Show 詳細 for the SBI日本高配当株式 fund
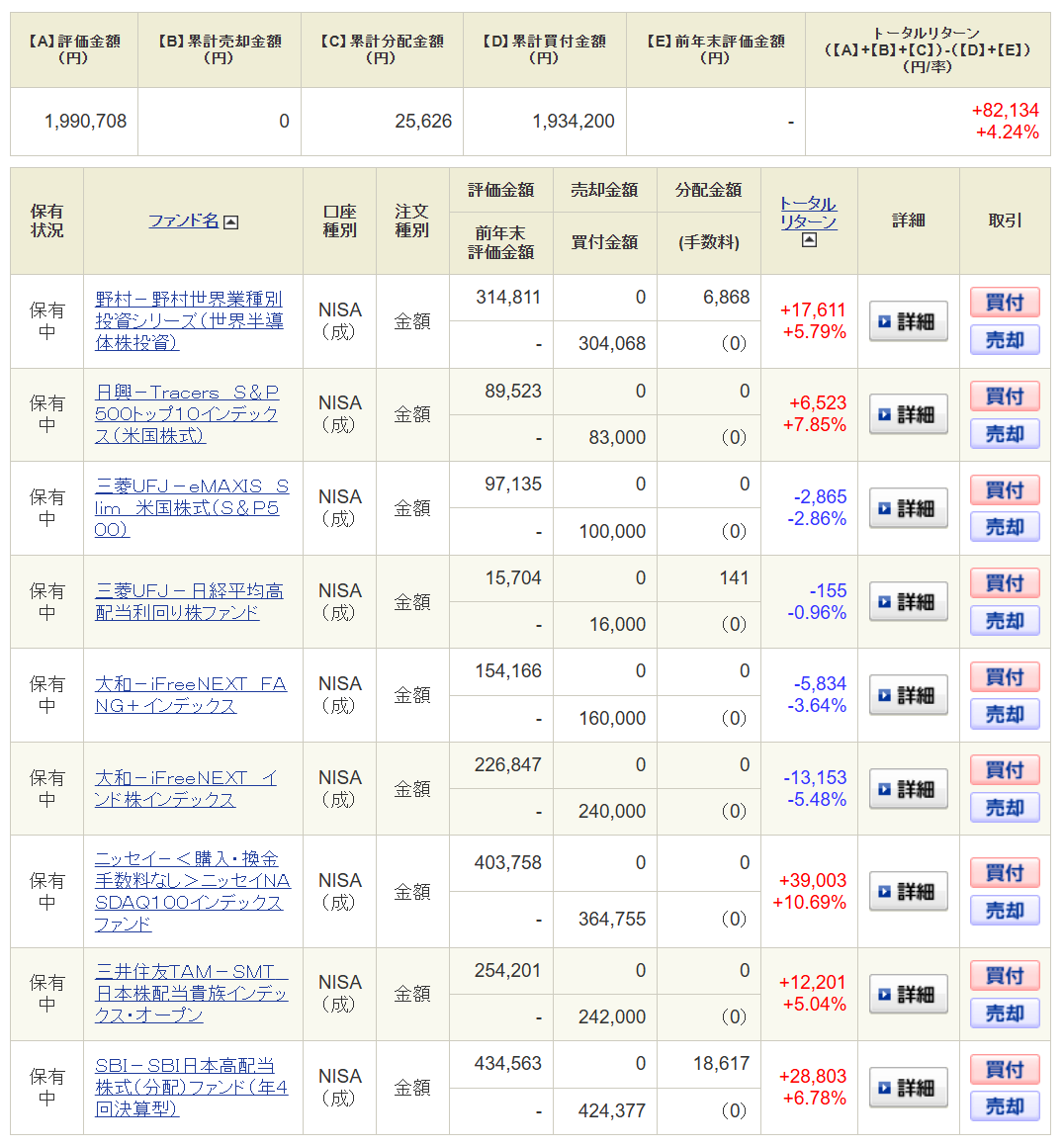Image resolution: width=1064 pixels, height=1147 pixels. pyautogui.click(x=908, y=1087)
